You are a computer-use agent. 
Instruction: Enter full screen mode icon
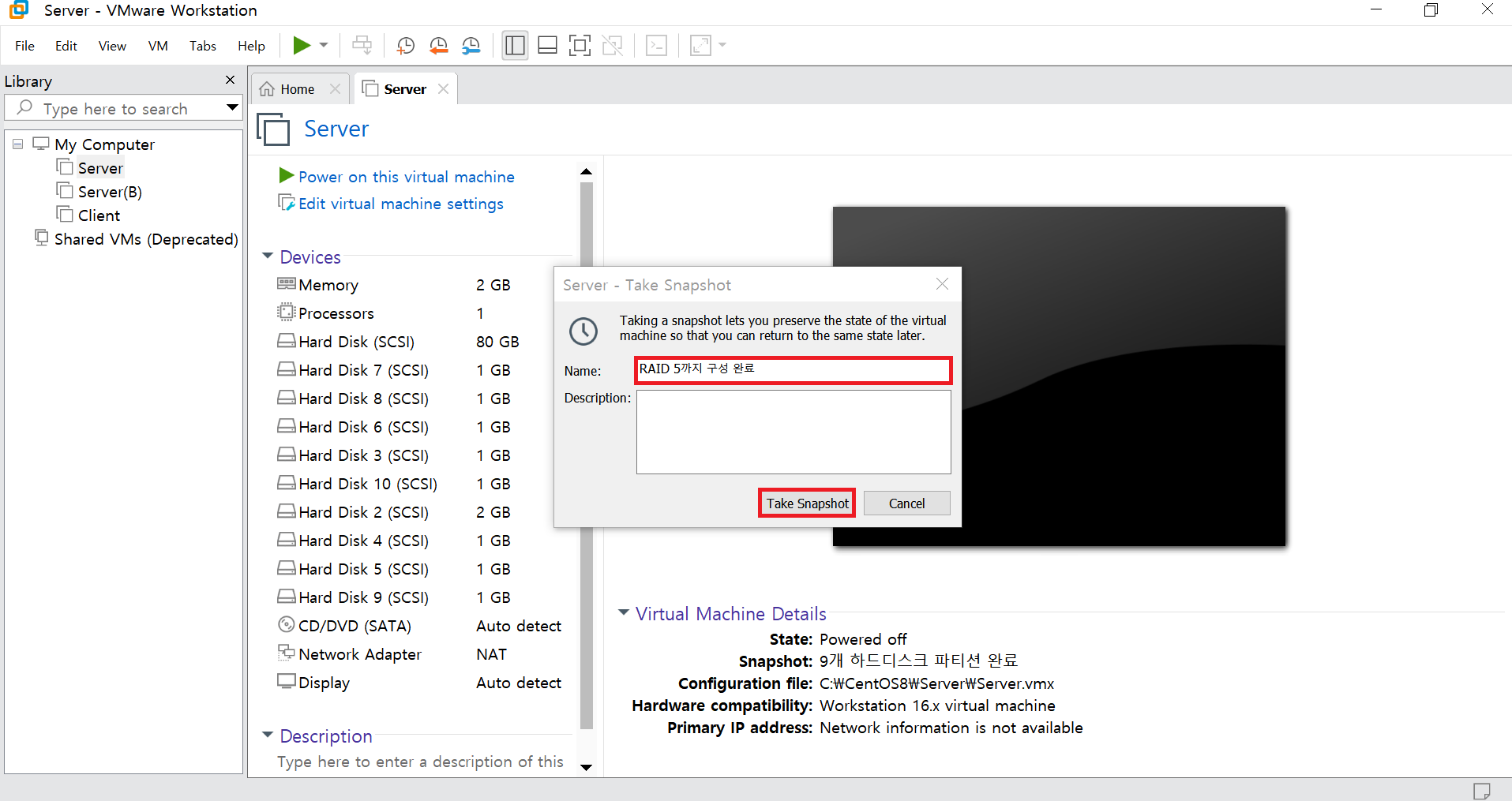580,45
